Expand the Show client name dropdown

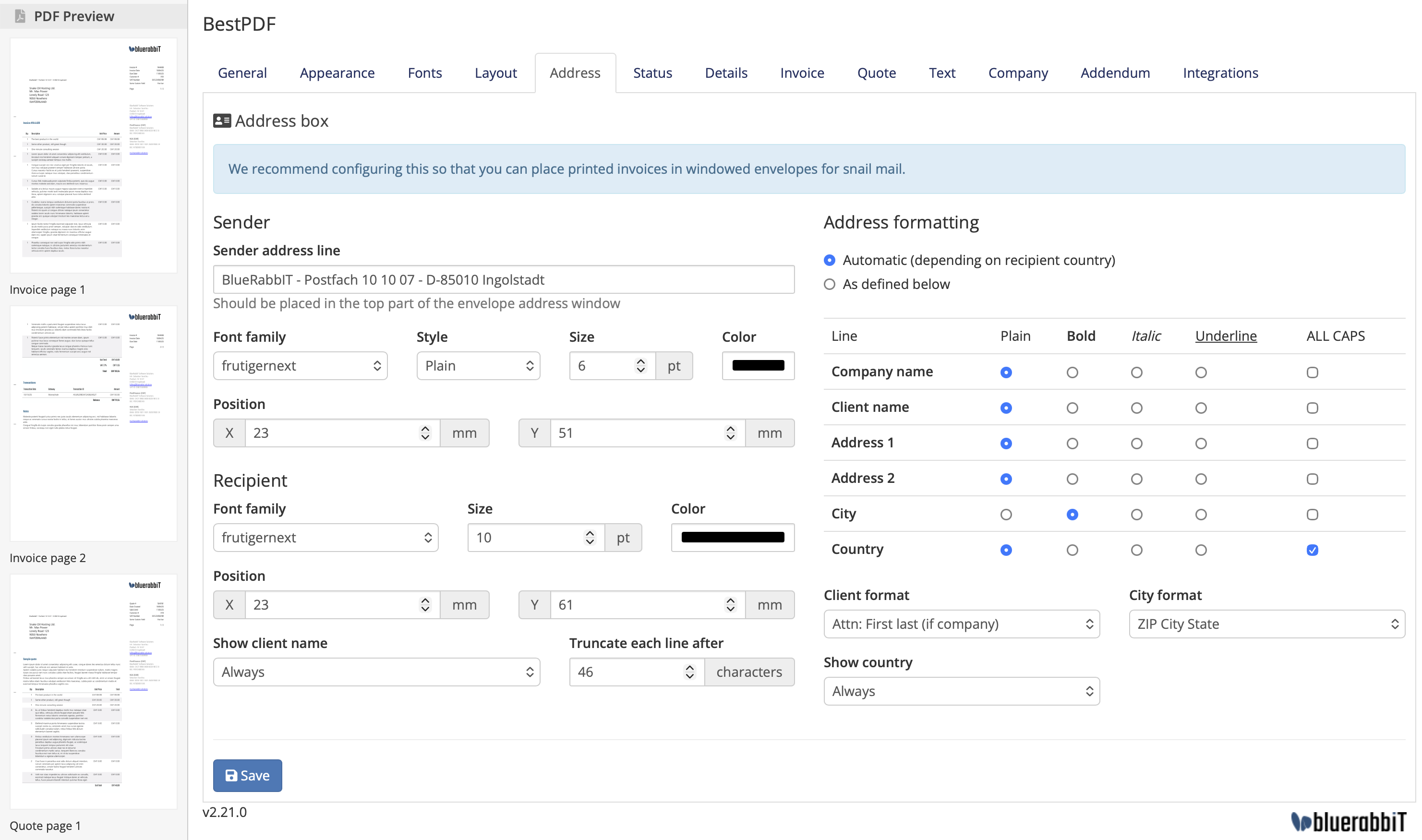(x=376, y=672)
